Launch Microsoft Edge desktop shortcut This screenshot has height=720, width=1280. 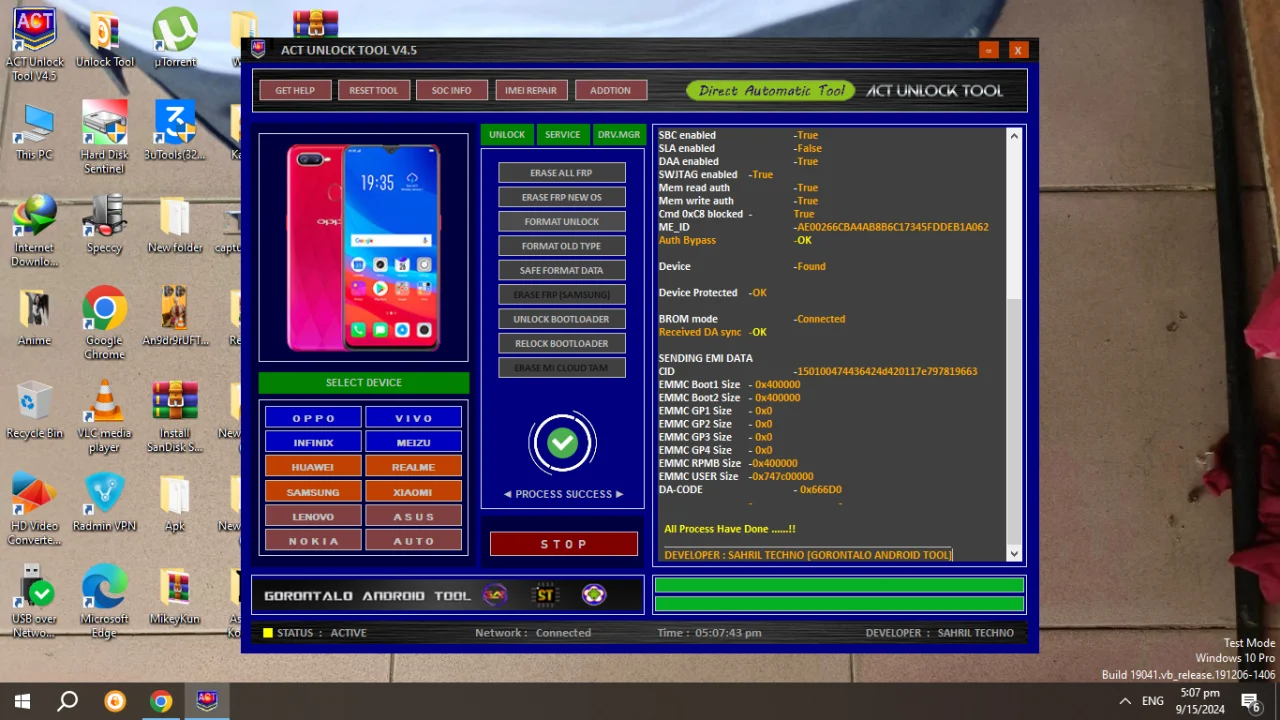[x=105, y=602]
